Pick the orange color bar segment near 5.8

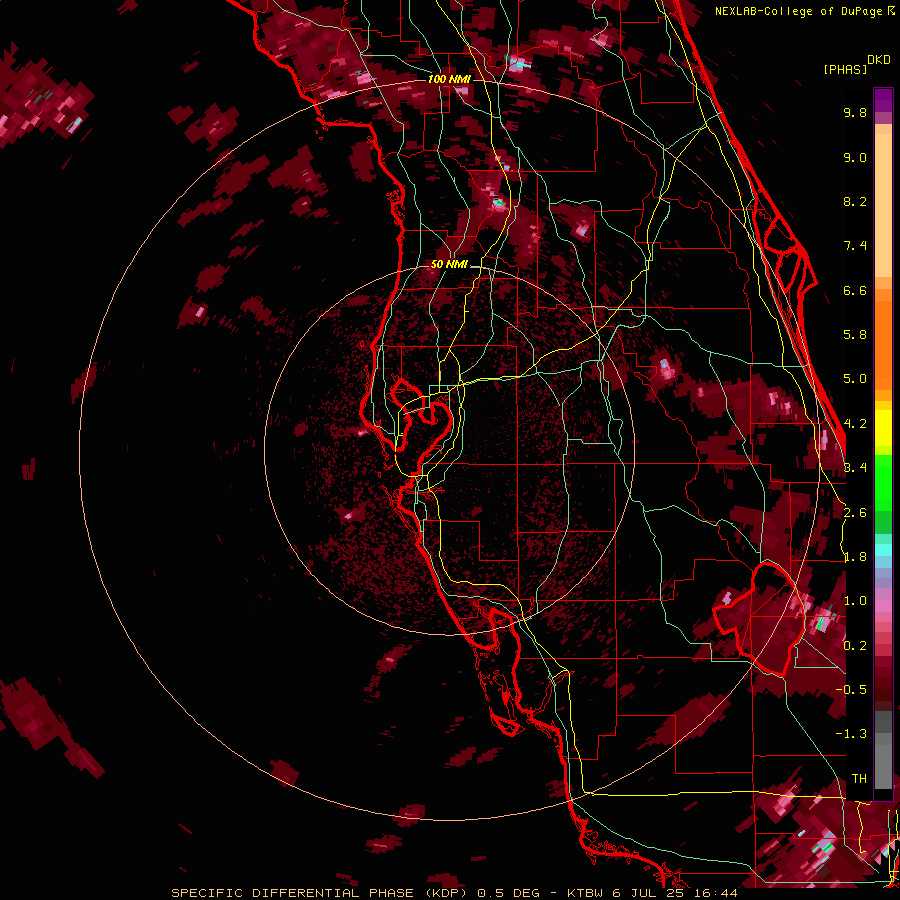pyautogui.click(x=883, y=339)
